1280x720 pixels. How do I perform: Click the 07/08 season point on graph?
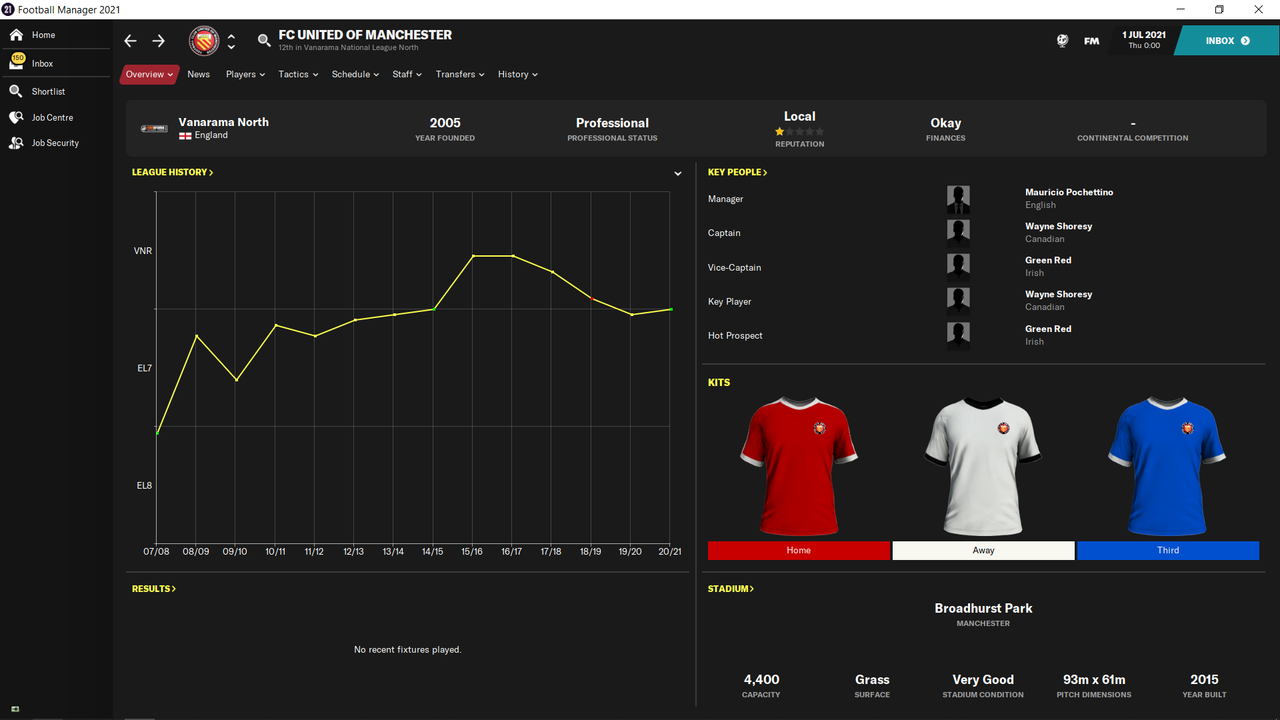157,433
